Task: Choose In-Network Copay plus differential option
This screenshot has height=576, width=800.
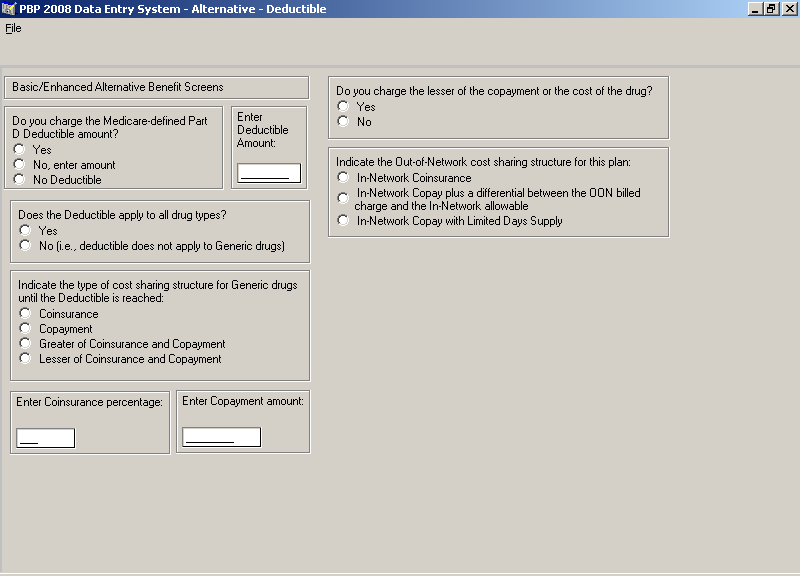Action: click(343, 198)
